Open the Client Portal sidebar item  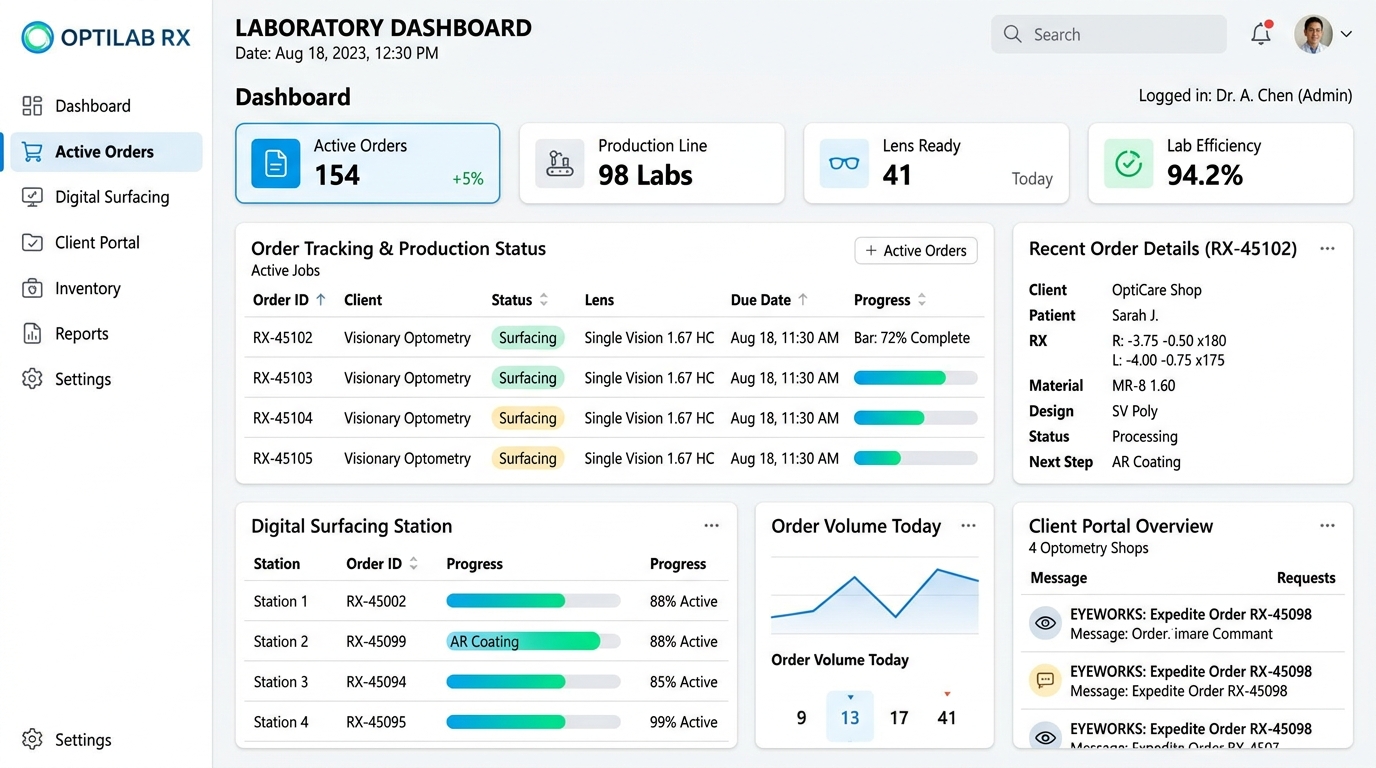pos(106,242)
